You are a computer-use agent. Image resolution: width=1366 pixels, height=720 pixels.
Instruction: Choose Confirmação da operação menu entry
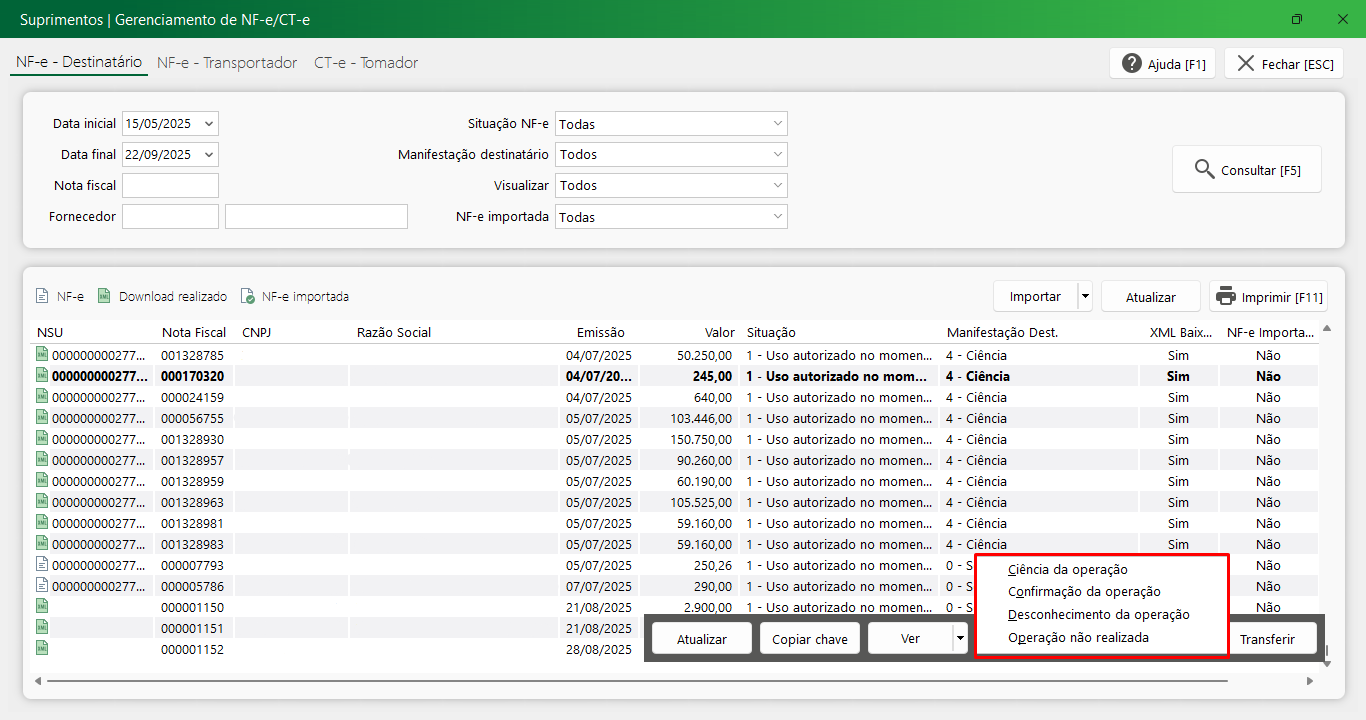click(x=1084, y=592)
